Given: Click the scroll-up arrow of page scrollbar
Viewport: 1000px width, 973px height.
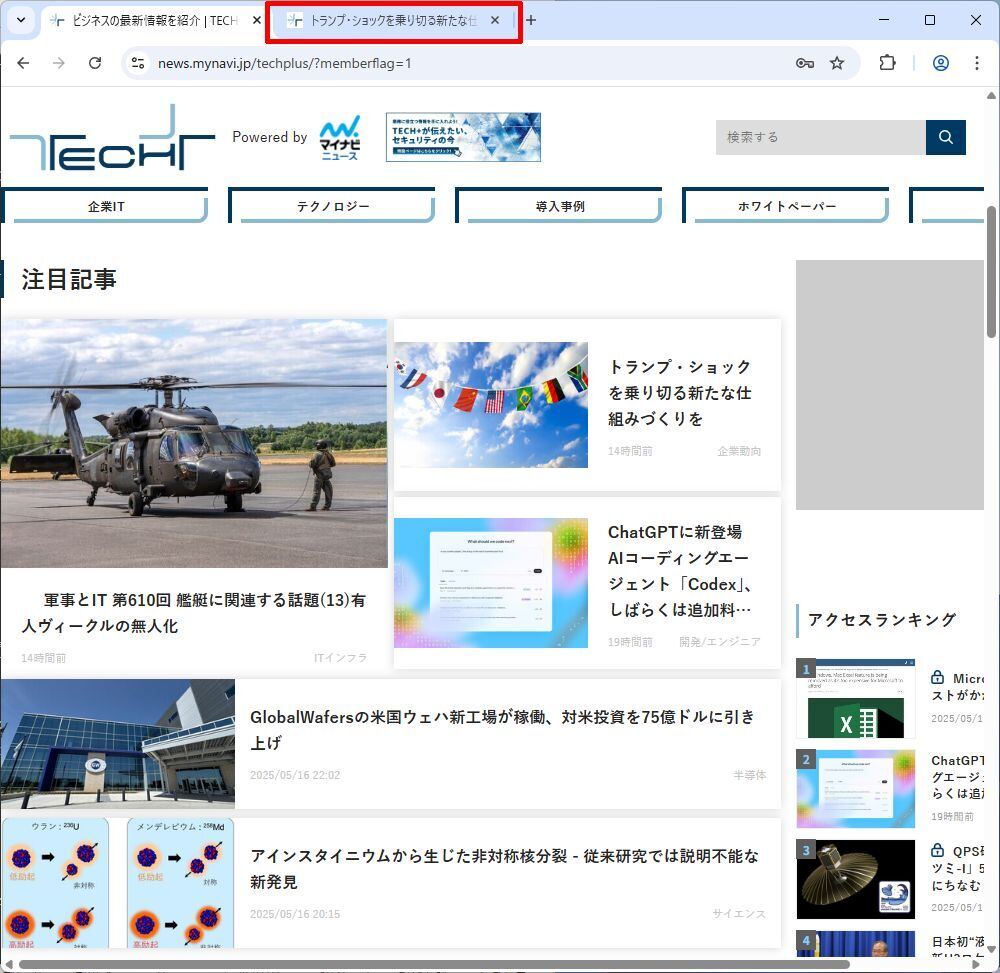Looking at the screenshot, I should coord(991,96).
